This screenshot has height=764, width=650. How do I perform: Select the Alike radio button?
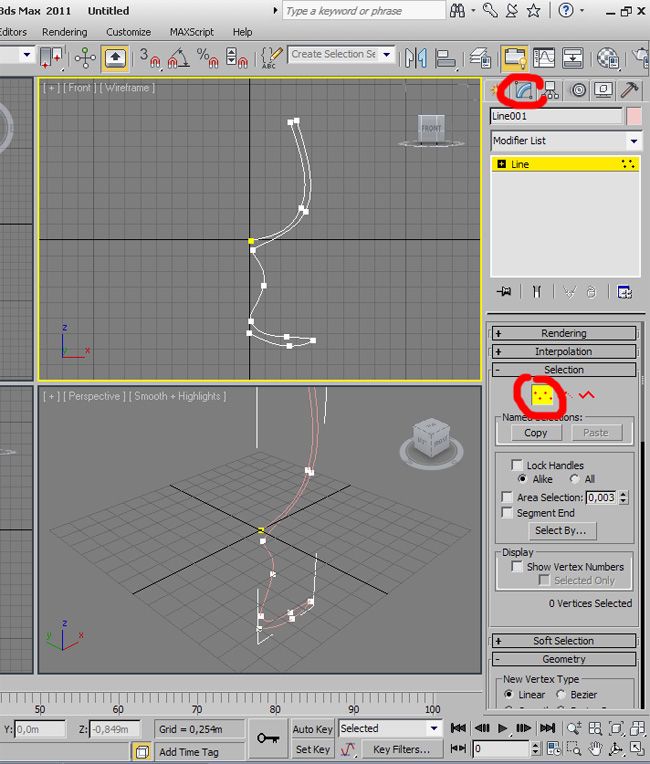point(522,479)
